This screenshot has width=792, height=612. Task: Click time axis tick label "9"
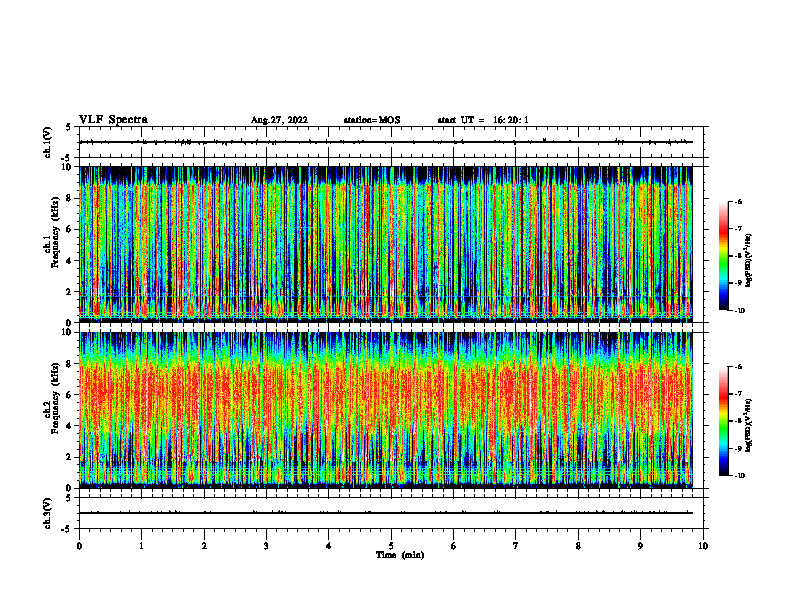(x=640, y=546)
